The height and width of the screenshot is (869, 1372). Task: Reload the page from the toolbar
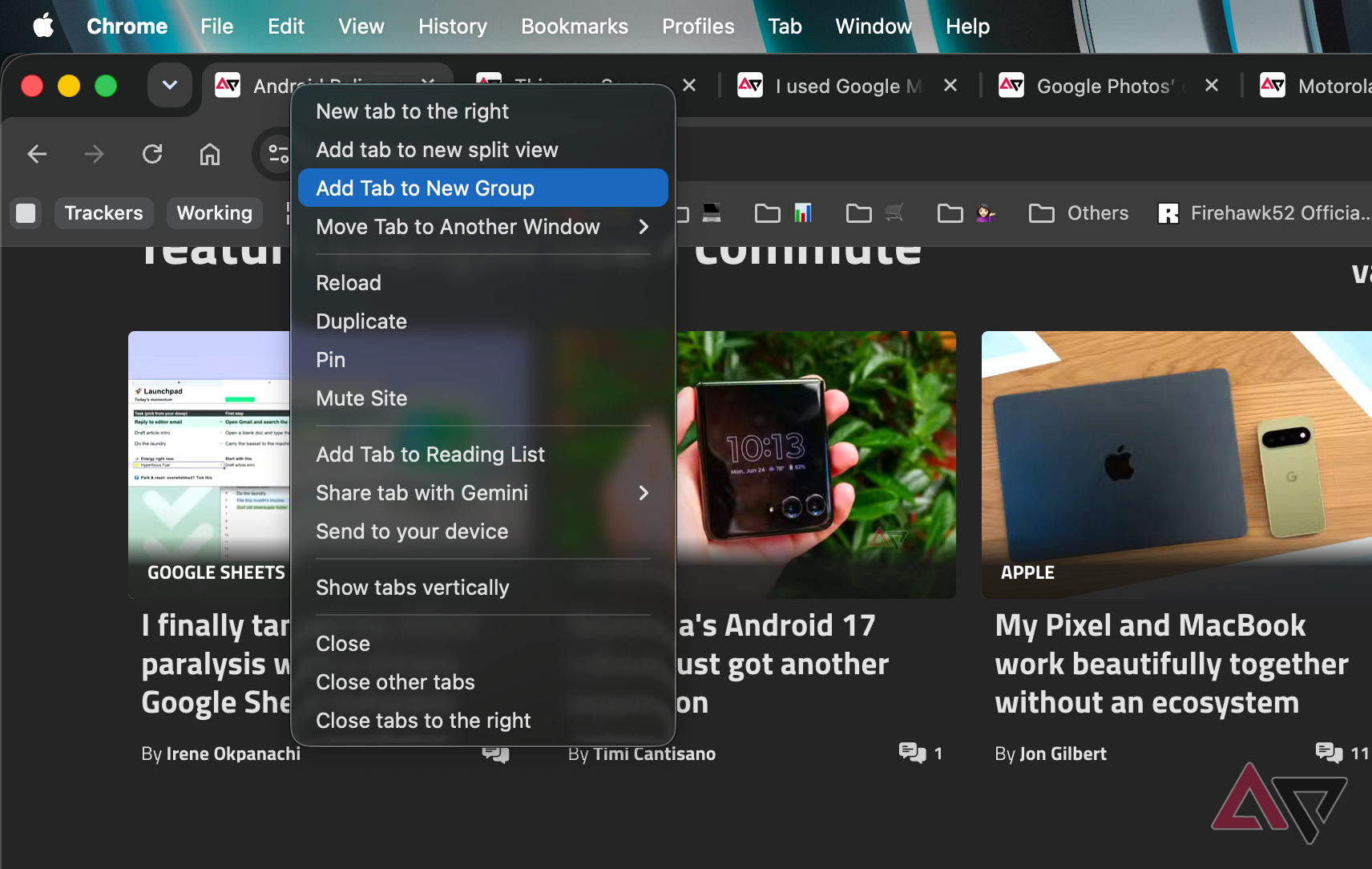(x=152, y=153)
